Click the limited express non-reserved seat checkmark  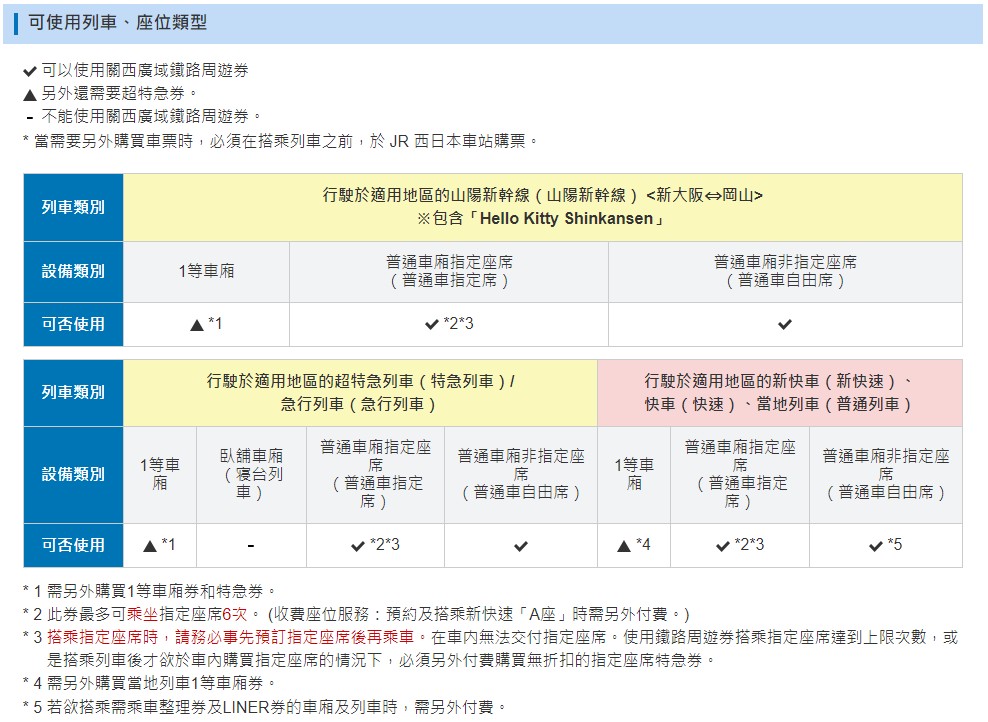pyautogui.click(x=520, y=546)
